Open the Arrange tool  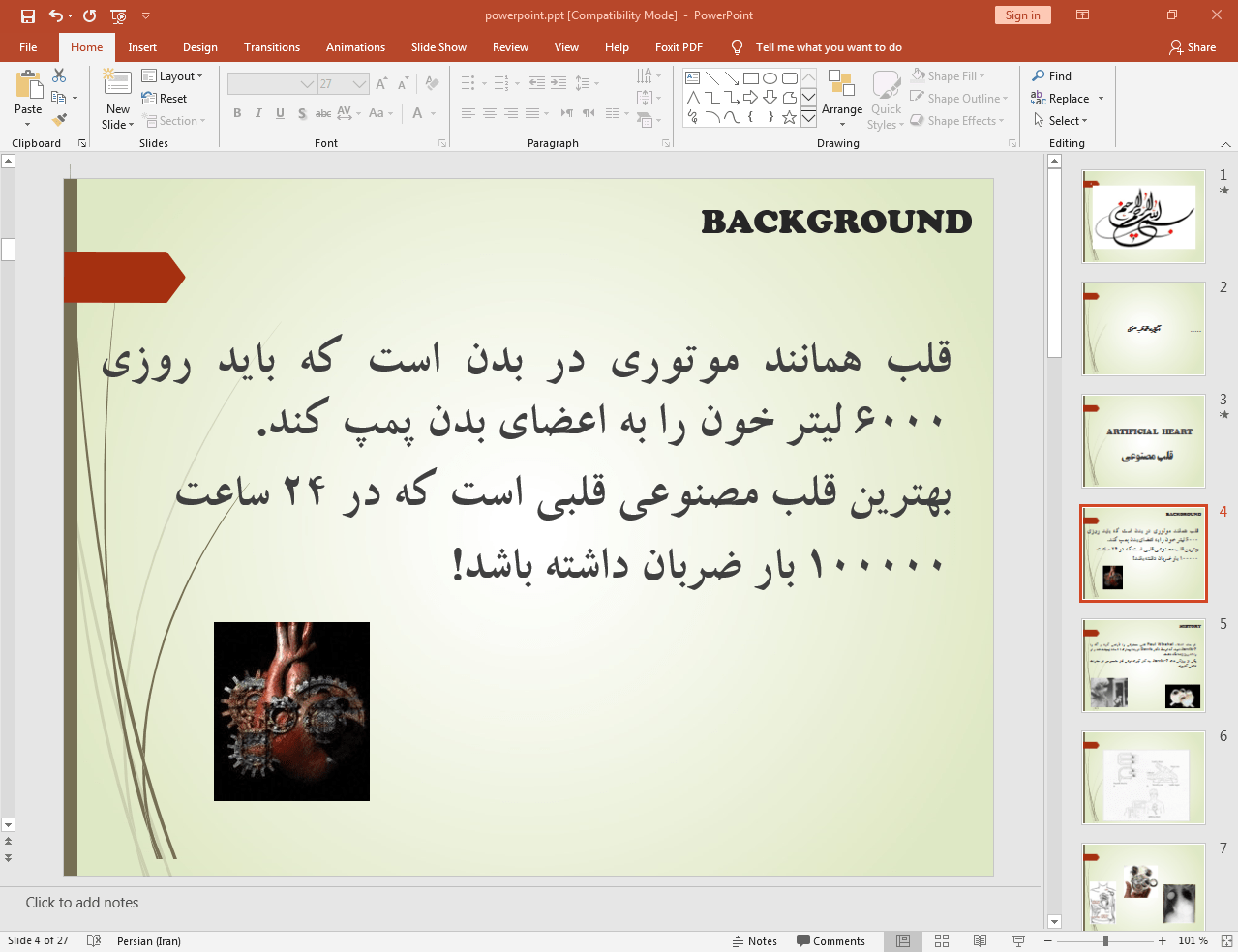(841, 98)
